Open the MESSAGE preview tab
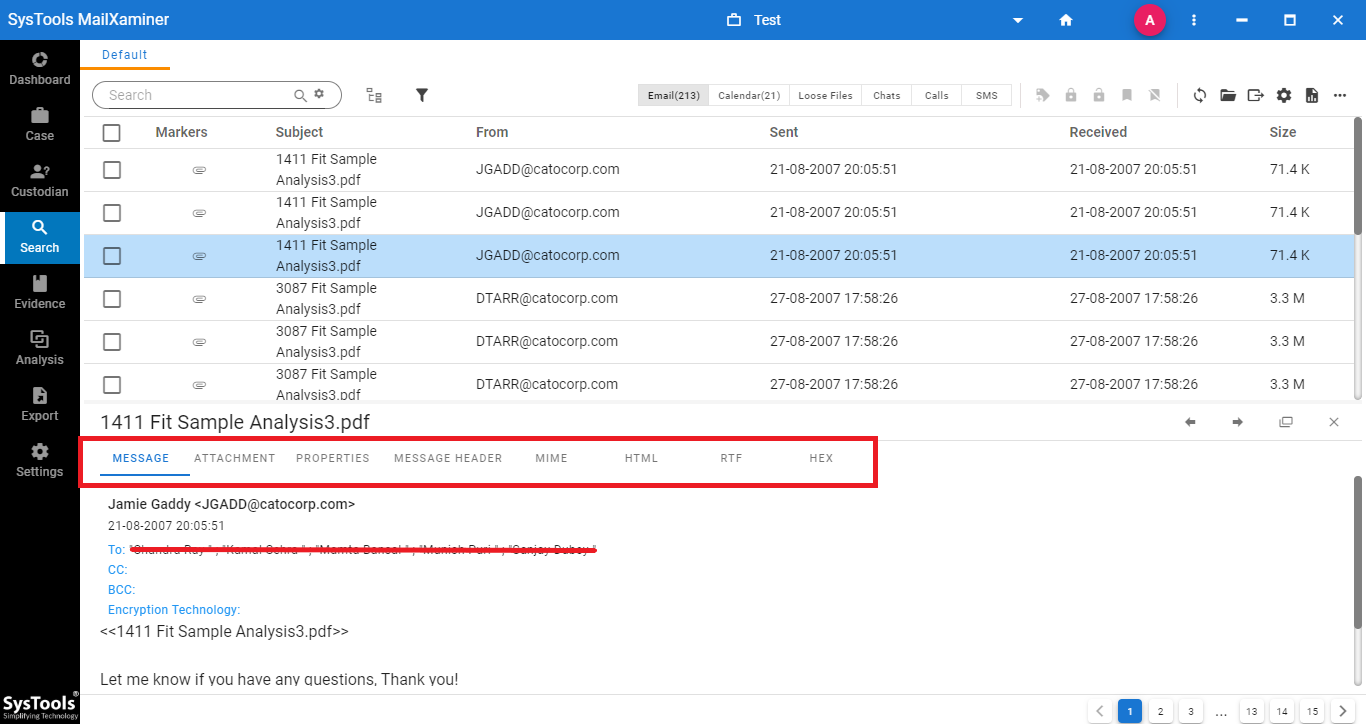The height and width of the screenshot is (724, 1366). pyautogui.click(x=141, y=458)
